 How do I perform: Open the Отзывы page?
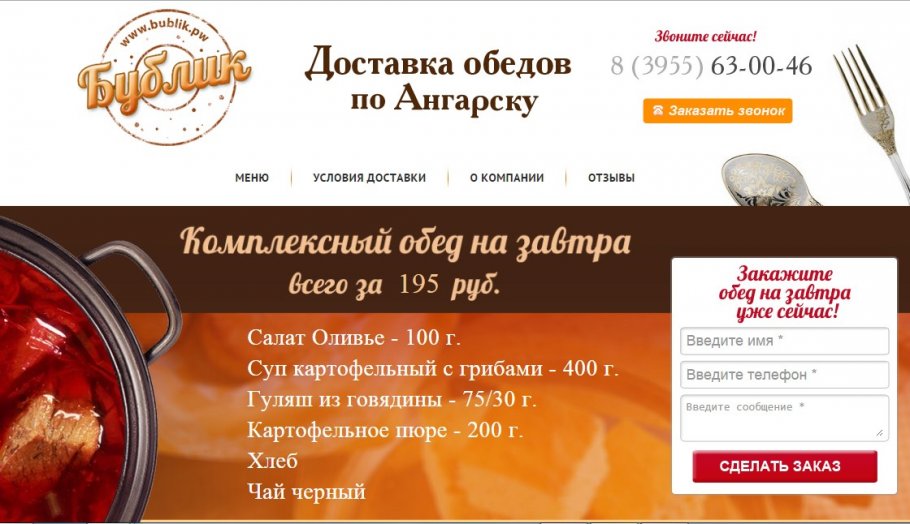click(611, 178)
